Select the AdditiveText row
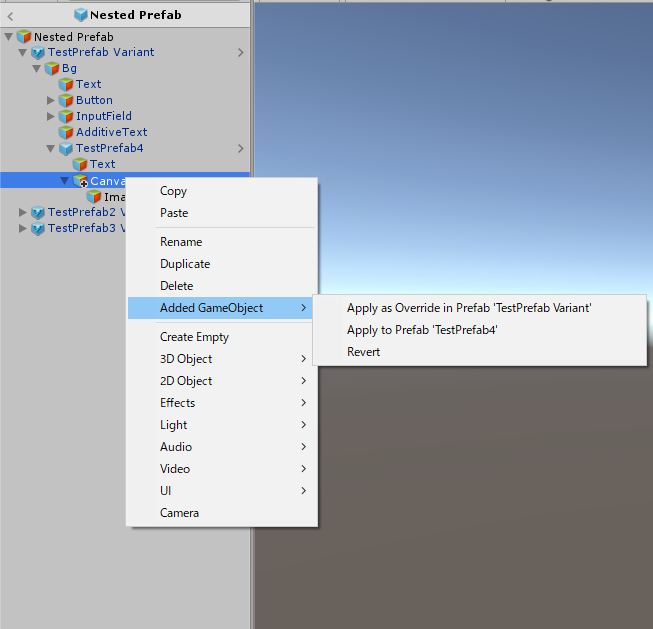 click(125, 132)
